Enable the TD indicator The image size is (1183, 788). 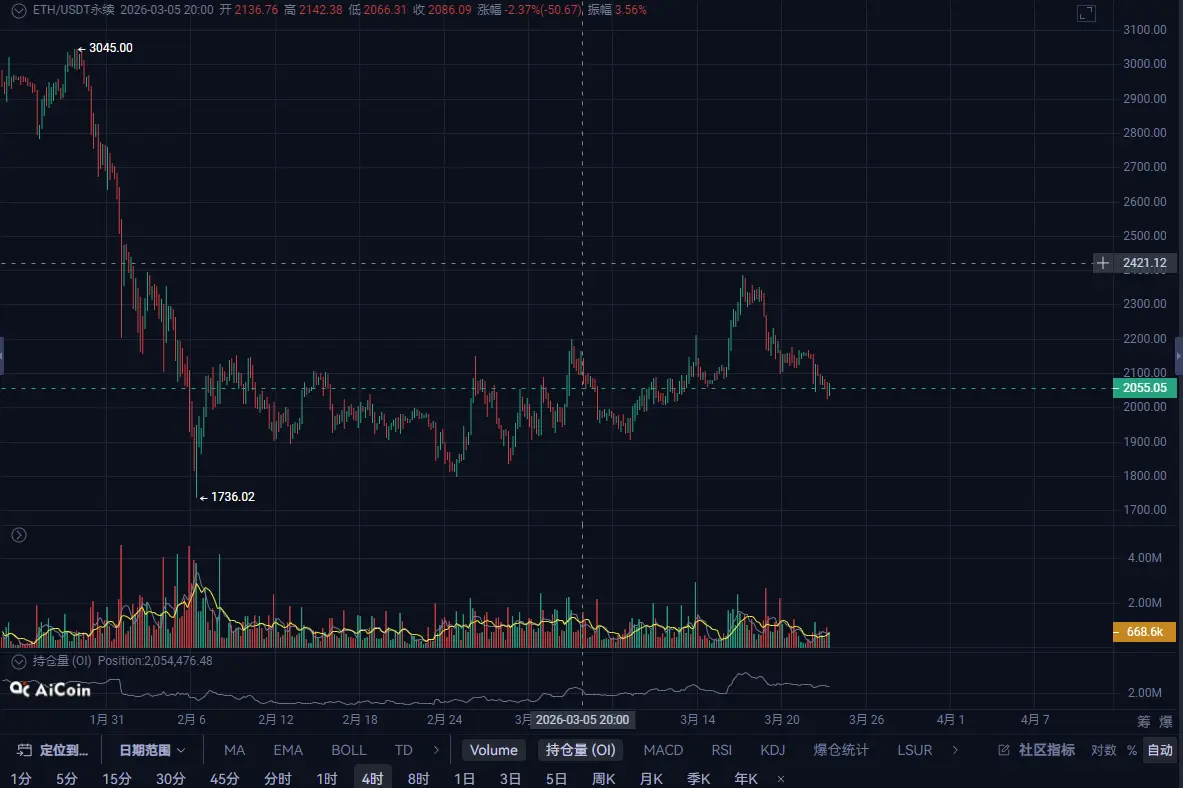(404, 750)
